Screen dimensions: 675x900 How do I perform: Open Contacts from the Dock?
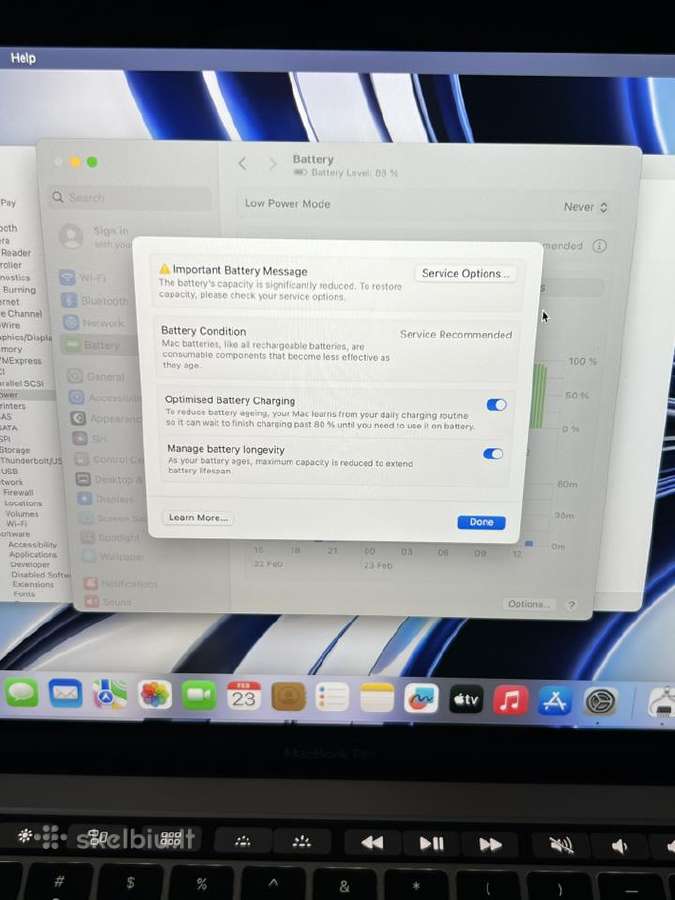point(288,697)
